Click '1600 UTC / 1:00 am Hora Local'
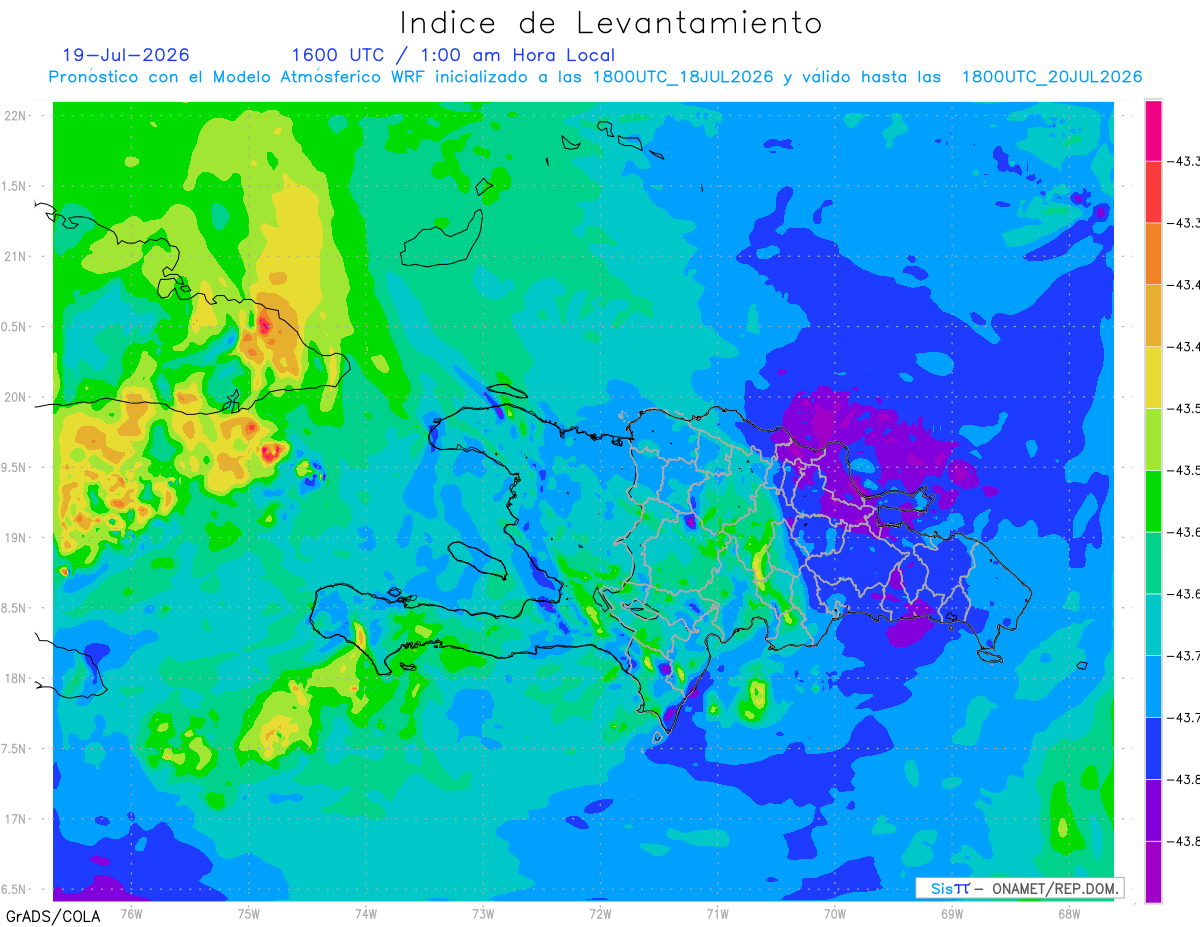 click(453, 55)
